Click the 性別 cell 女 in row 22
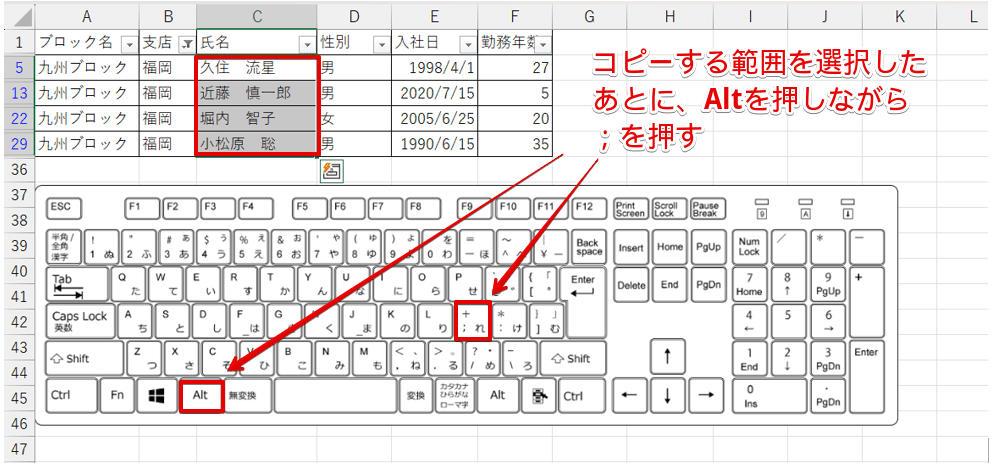Viewport: 991px width, 468px height. [x=355, y=118]
